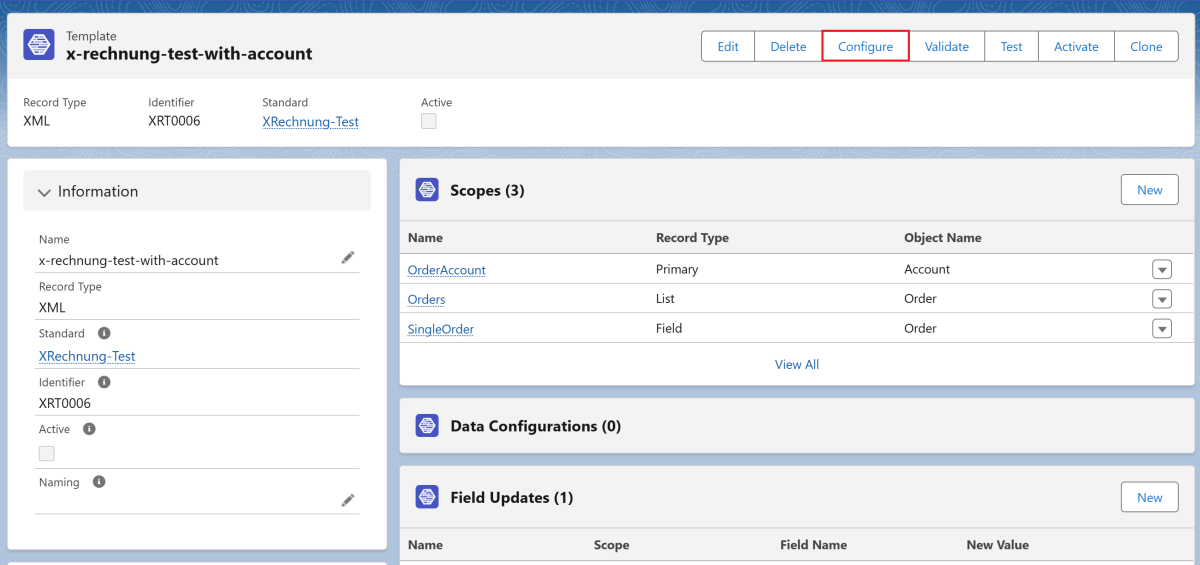Click the Field Updates section icon
The image size is (1200, 565).
coord(427,497)
